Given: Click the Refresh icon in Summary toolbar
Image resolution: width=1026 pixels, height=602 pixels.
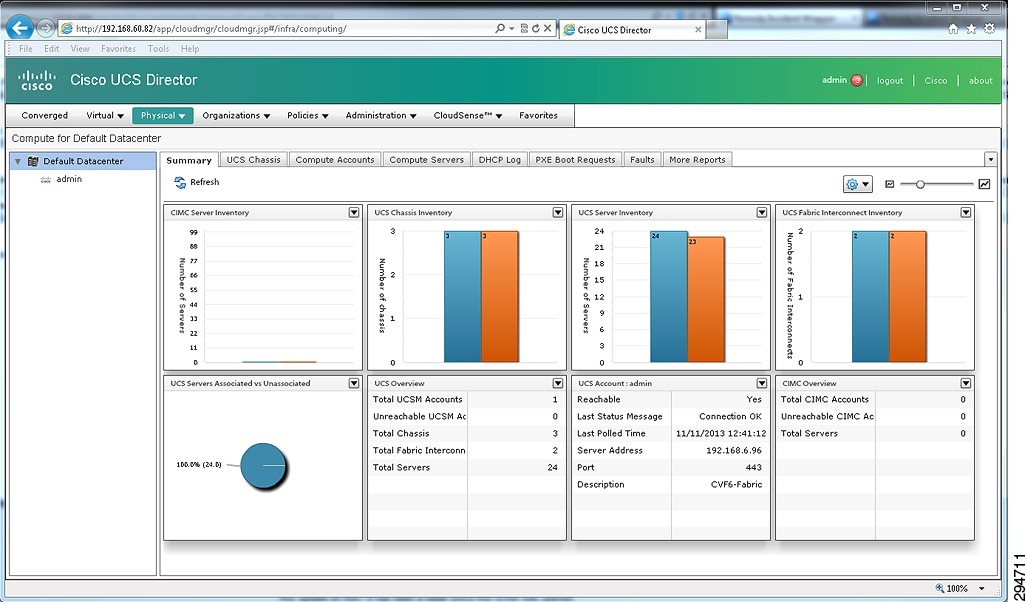Looking at the screenshot, I should [180, 183].
